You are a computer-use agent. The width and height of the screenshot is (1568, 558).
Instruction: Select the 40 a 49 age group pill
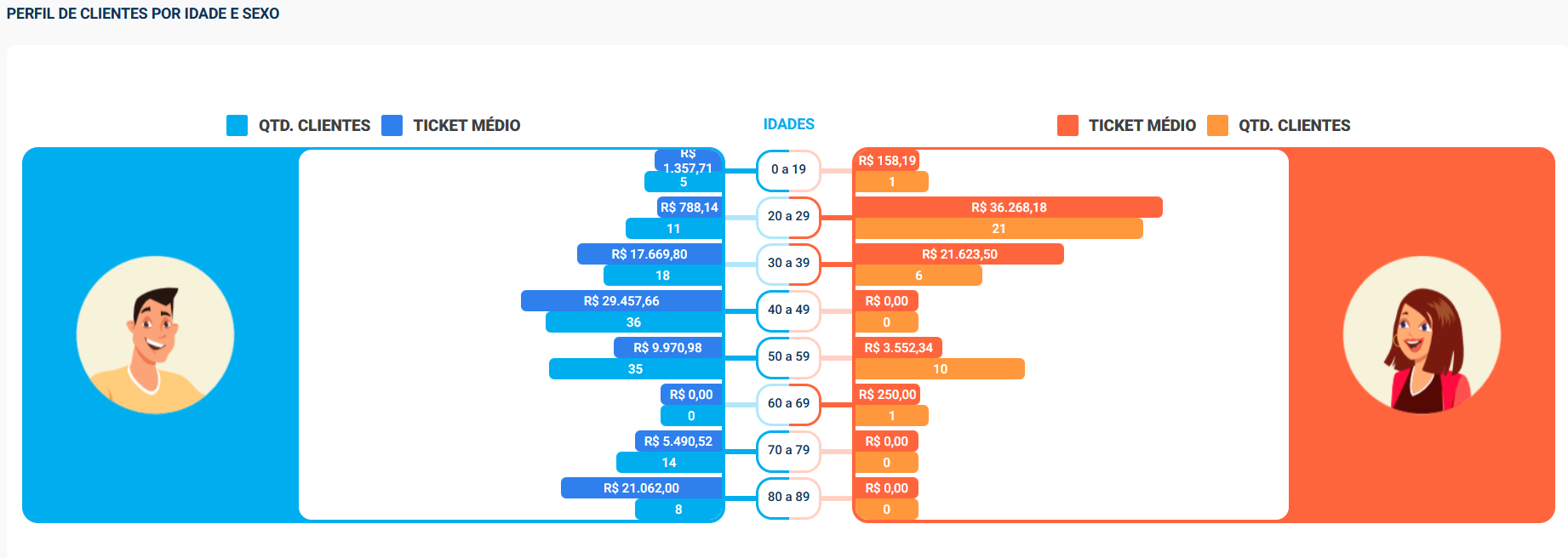tap(788, 310)
